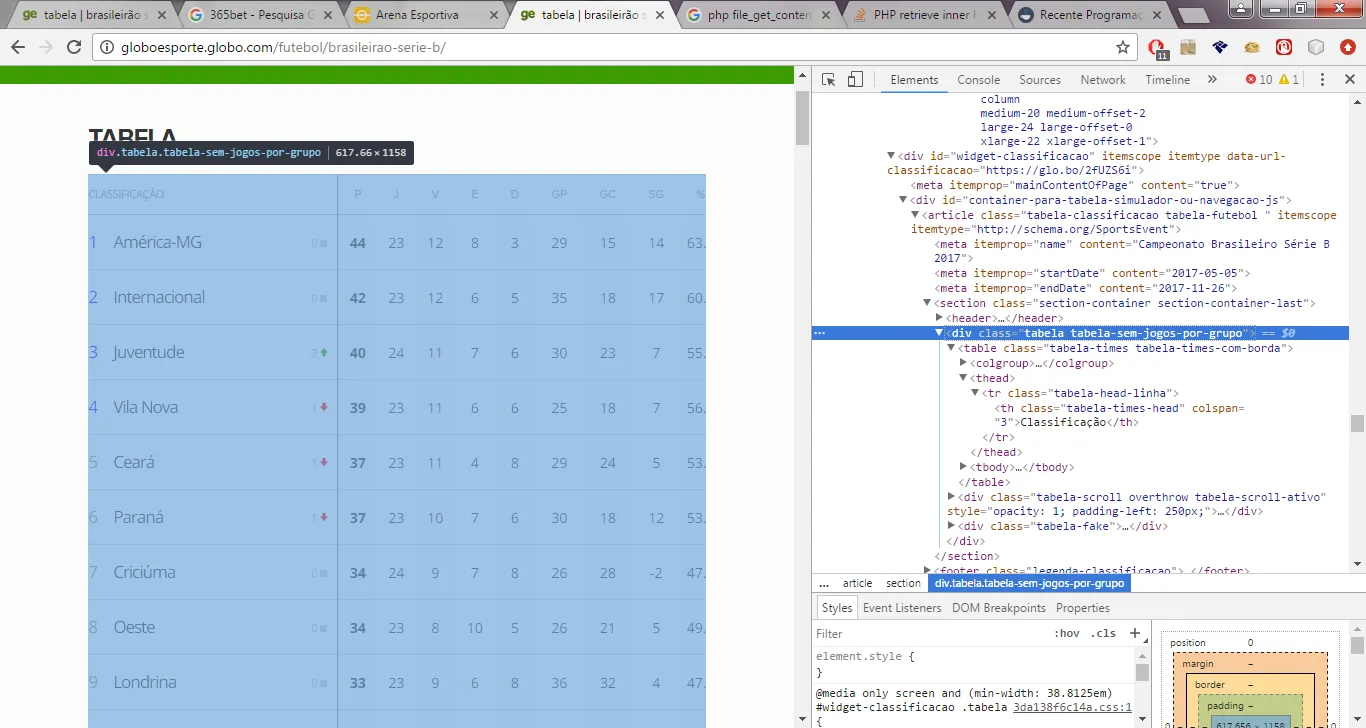
Task: Select the section breadcrumb item
Action: [902, 583]
